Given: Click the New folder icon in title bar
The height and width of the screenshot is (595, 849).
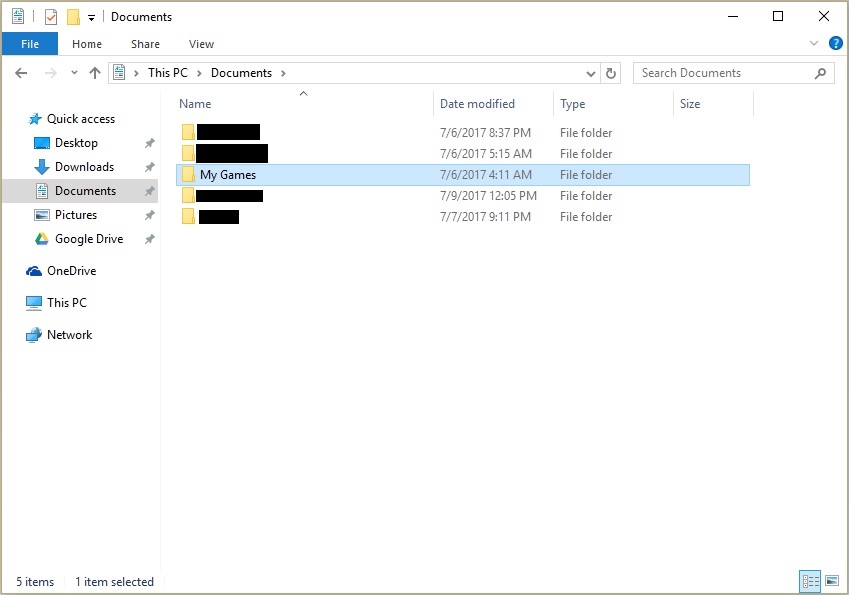Looking at the screenshot, I should click(73, 17).
